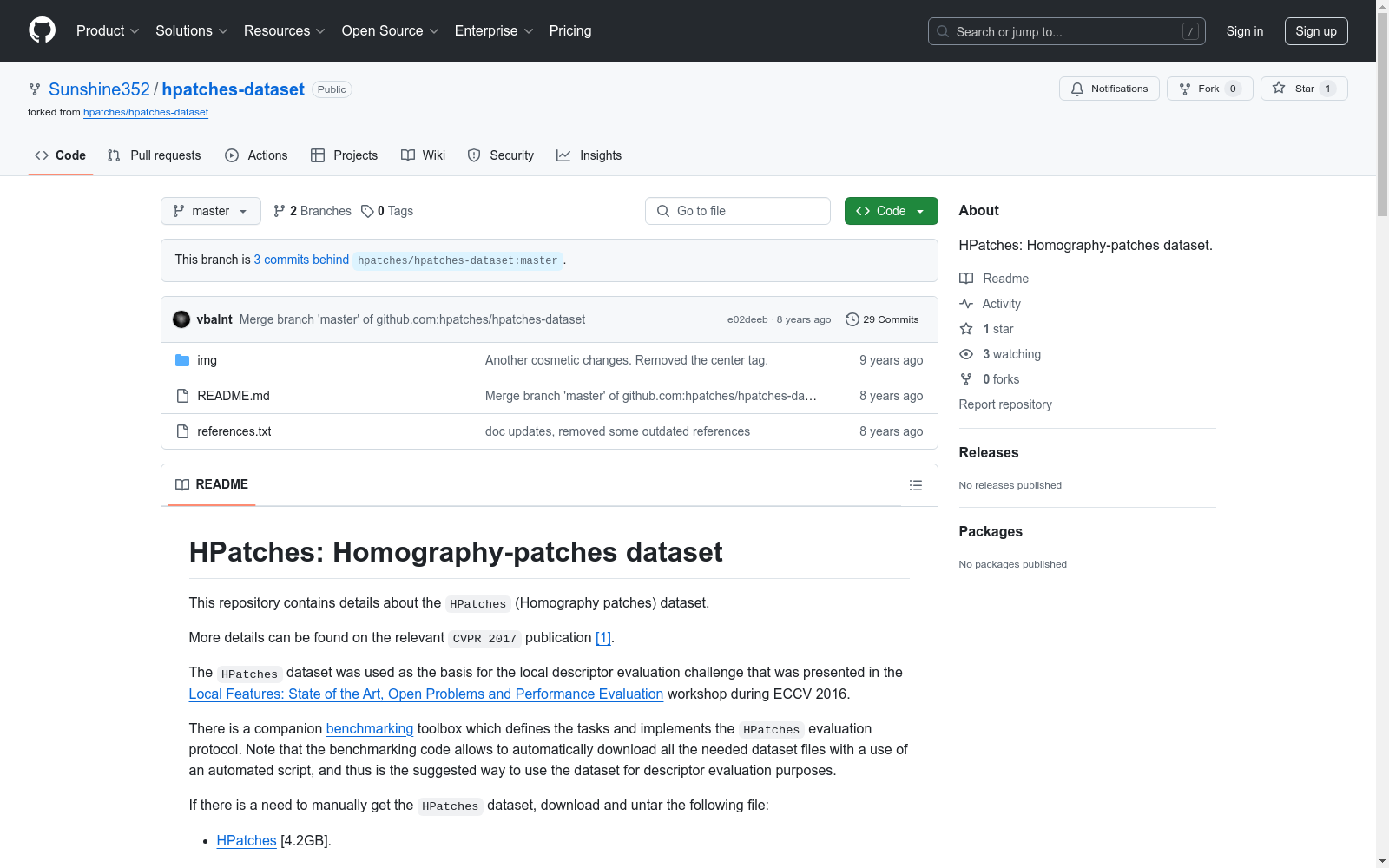Viewport: 1389px width, 868px height.
Task: Open README.md file
Action: (234, 396)
